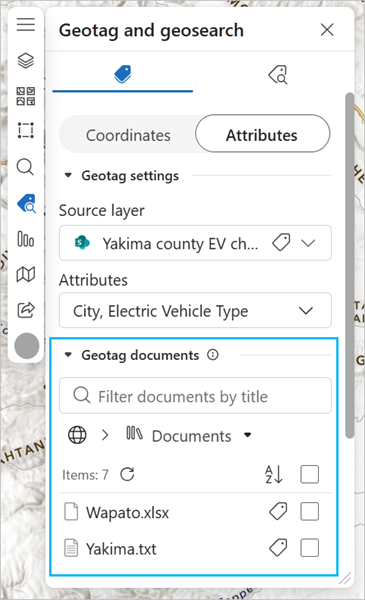The image size is (365, 600).
Task: Click the Yakima.txt file name
Action: [x=121, y=549]
